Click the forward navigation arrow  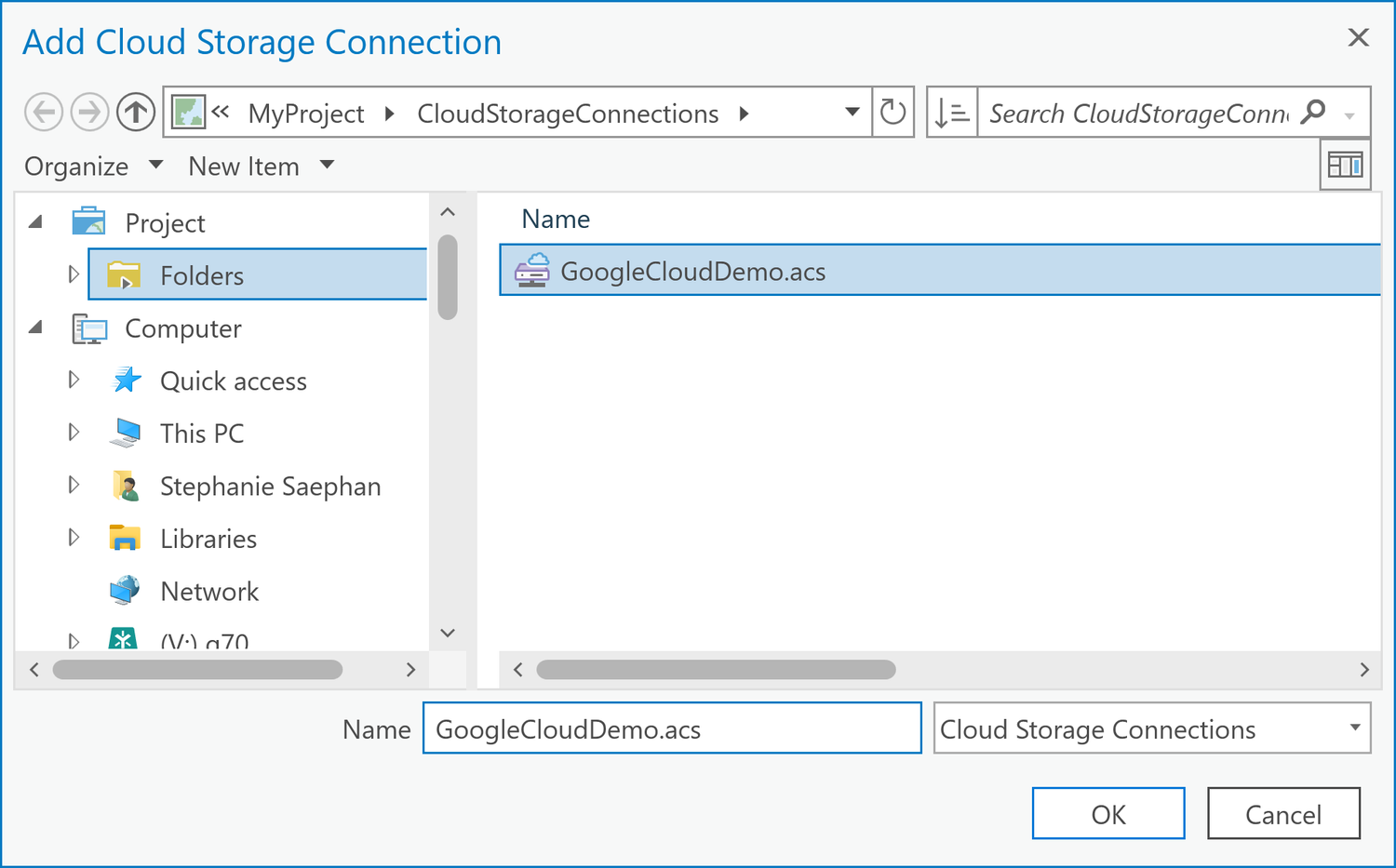tap(89, 112)
